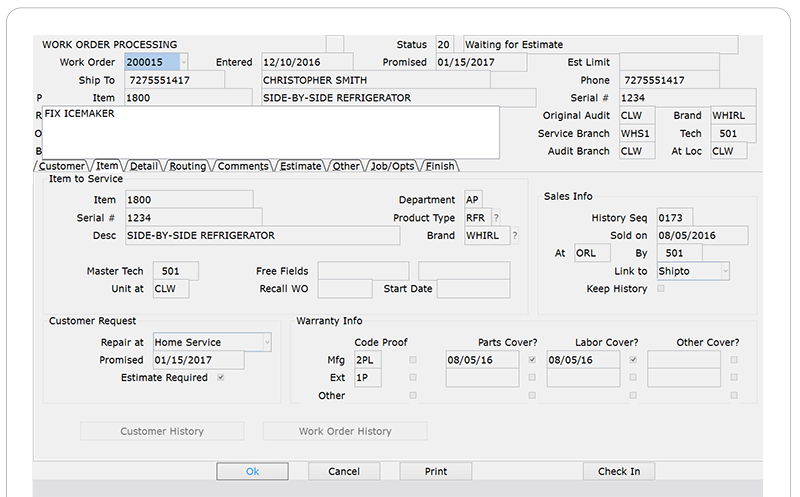Open the Repair at Home Service dropdown

[267, 342]
